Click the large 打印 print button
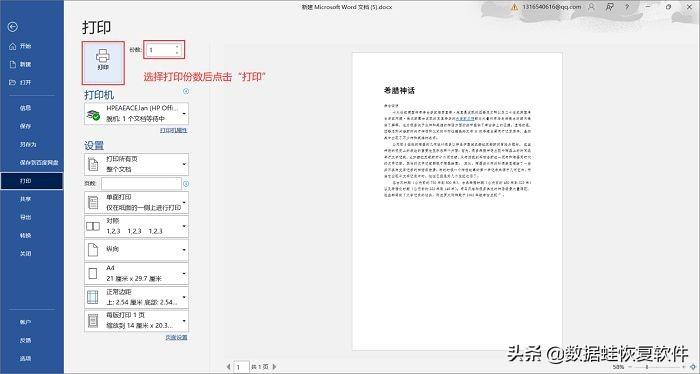Image resolution: width=700 pixels, height=374 pixels. (103, 63)
